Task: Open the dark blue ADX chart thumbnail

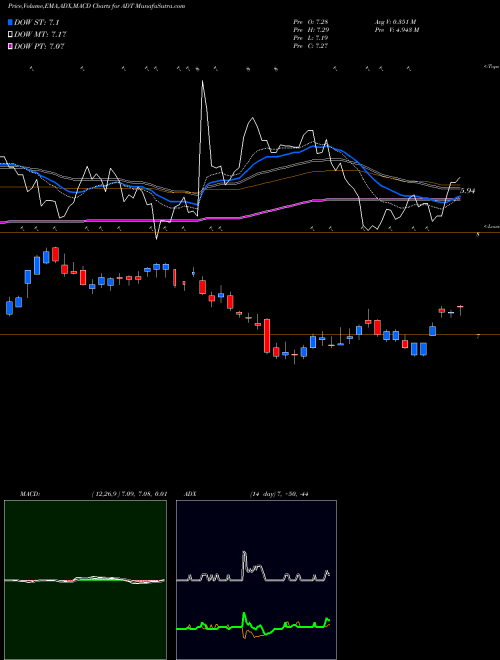Action: pyautogui.click(x=256, y=580)
